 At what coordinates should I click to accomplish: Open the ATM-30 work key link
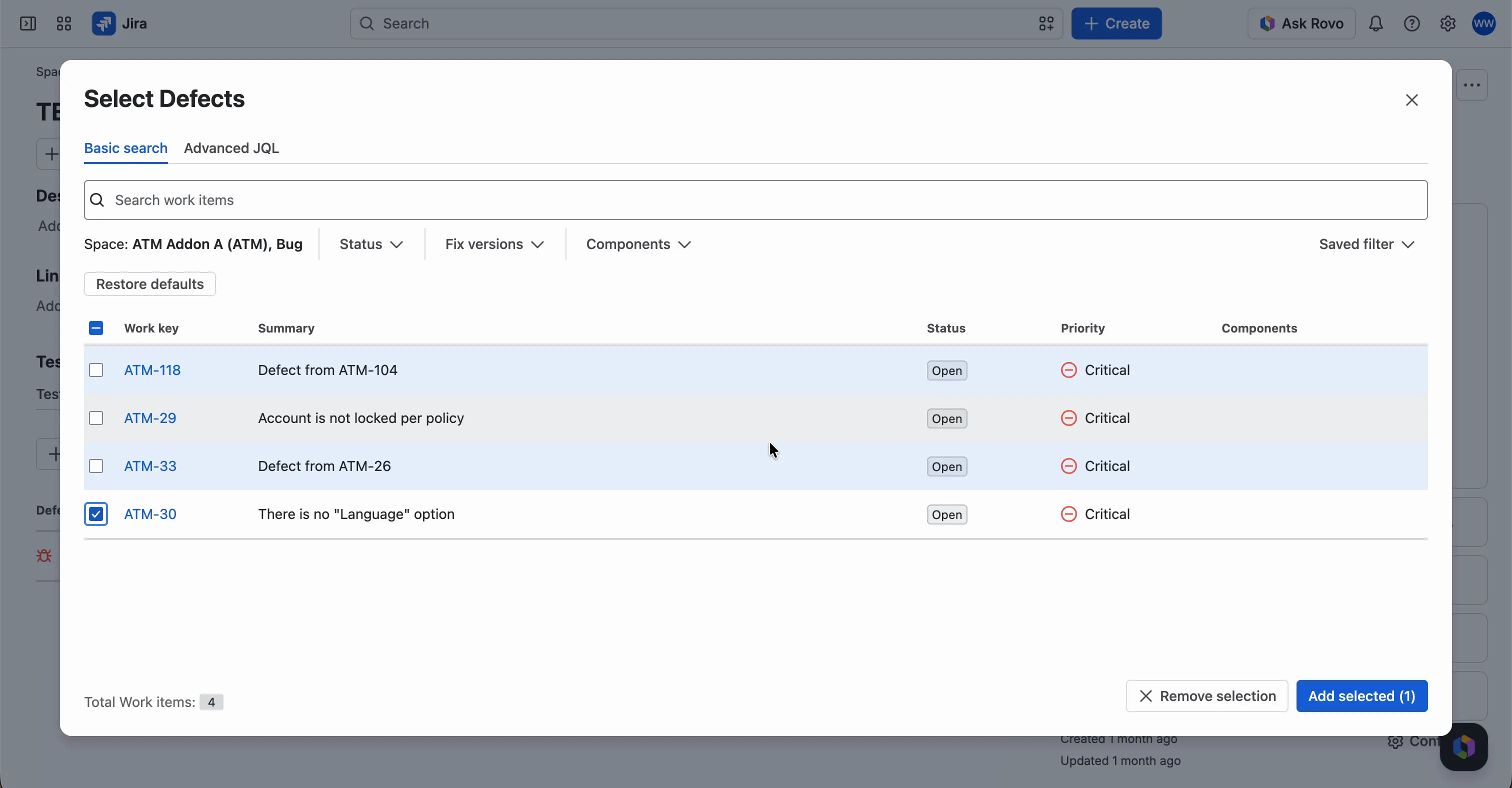149,514
